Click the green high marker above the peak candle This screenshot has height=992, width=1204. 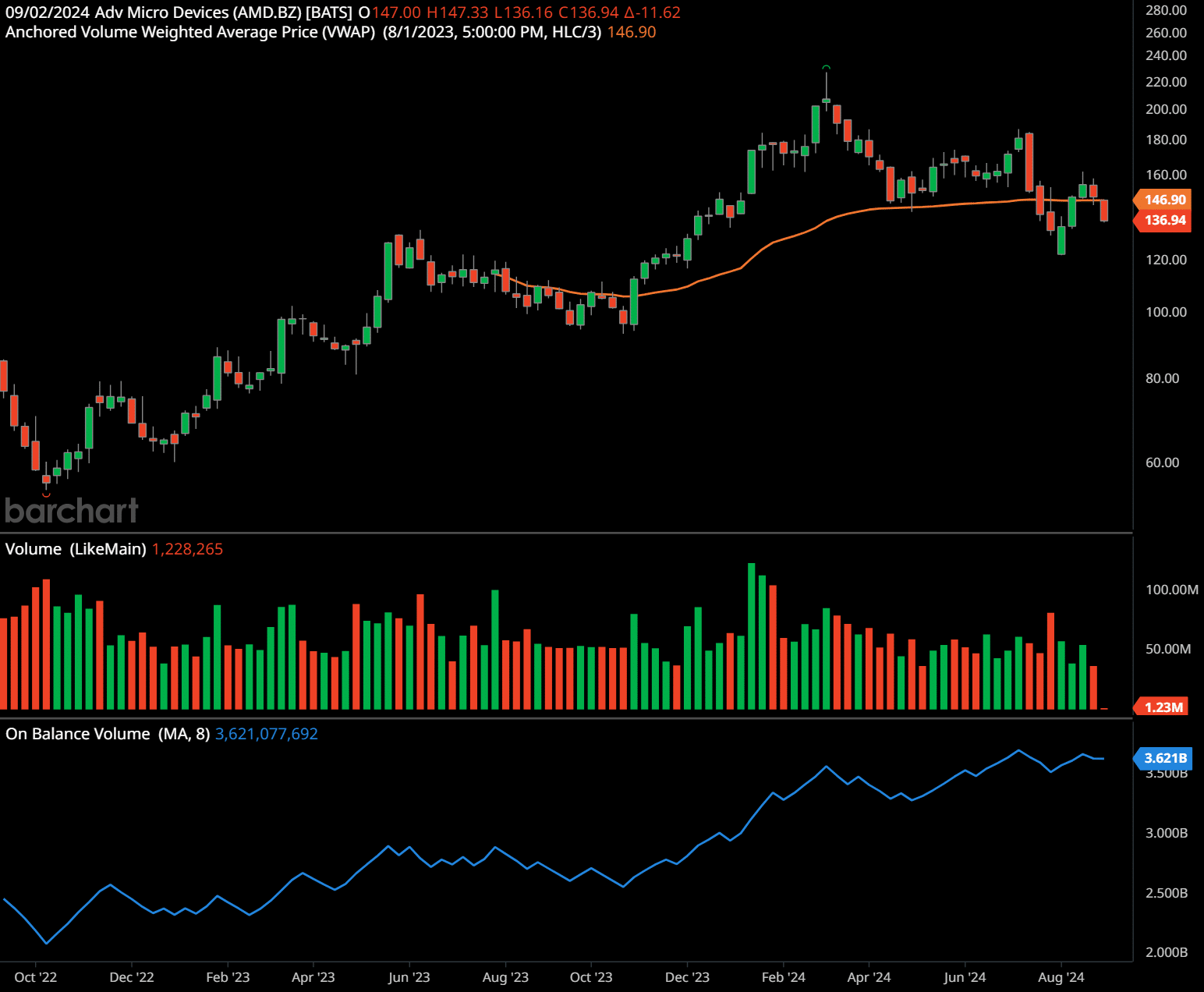(x=827, y=68)
